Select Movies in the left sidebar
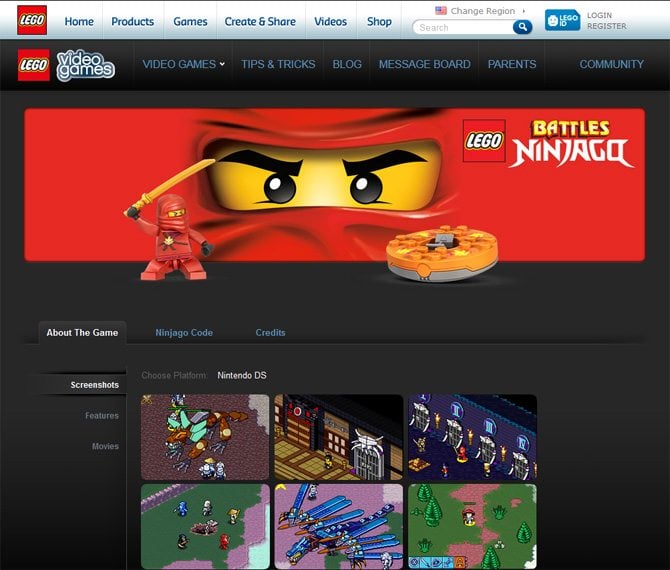Viewport: 670px width, 570px height. coord(105,446)
